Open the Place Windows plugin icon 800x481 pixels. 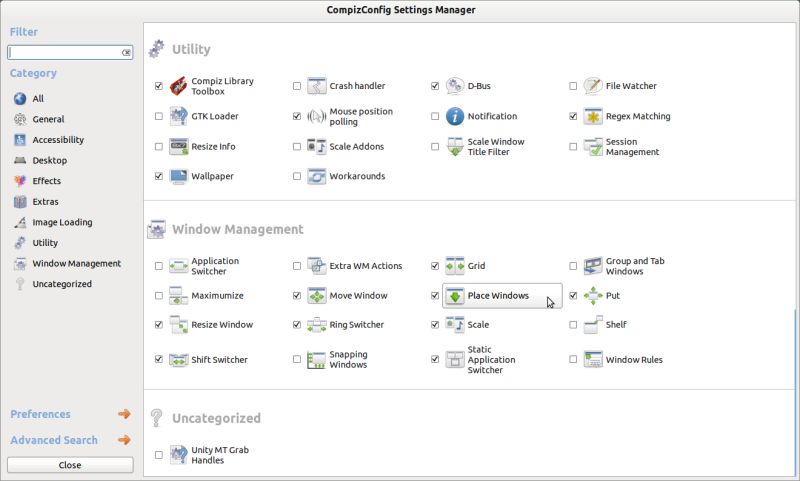pyautogui.click(x=455, y=295)
